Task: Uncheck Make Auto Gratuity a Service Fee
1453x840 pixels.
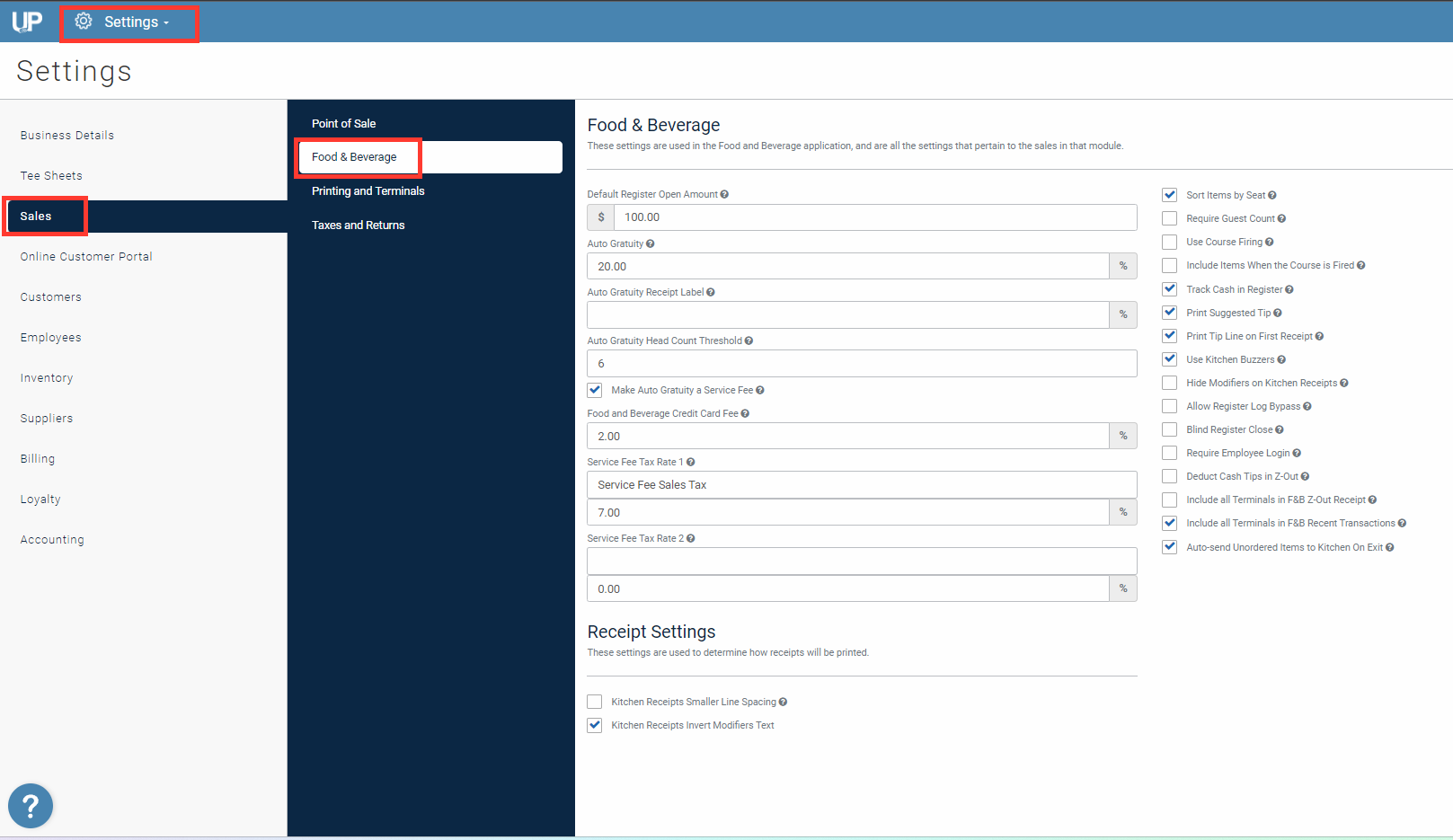Action: coord(595,390)
